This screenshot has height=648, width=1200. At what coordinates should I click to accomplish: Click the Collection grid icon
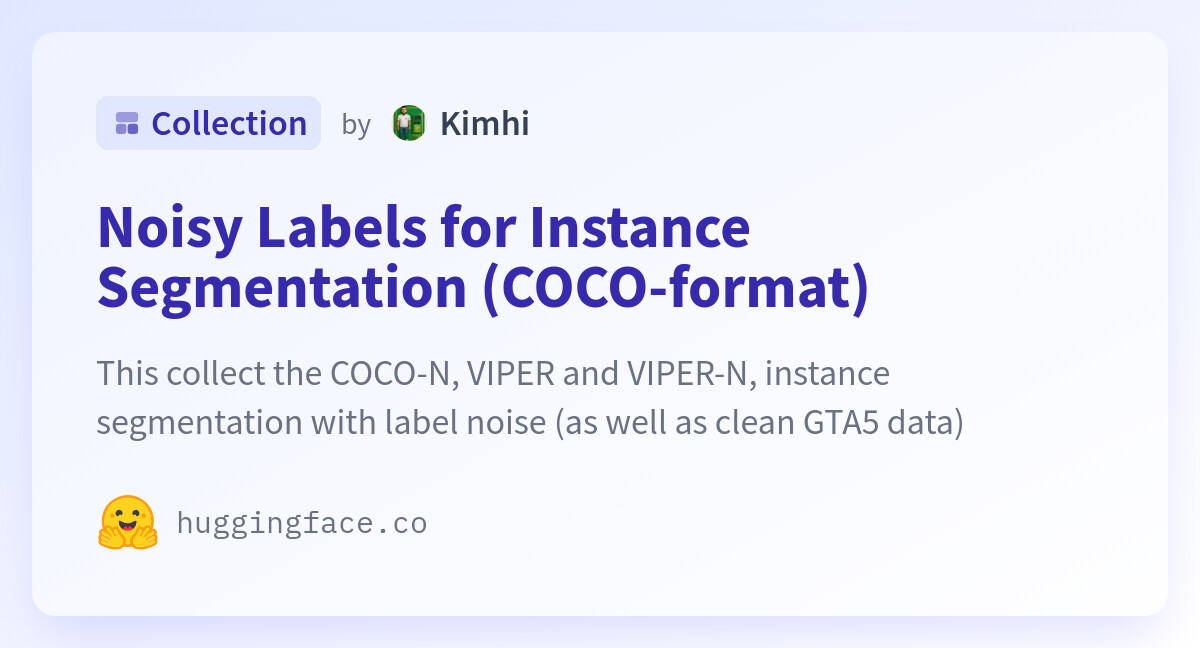point(127,123)
